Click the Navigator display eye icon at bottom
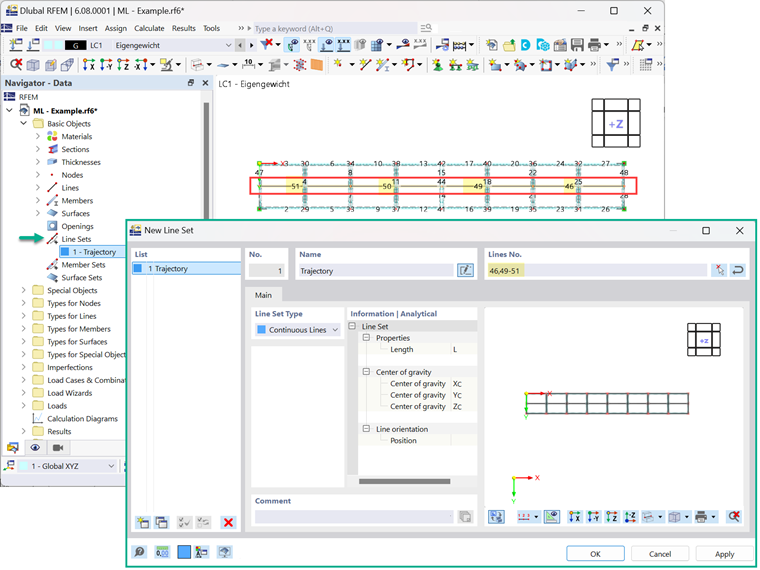 [x=35, y=447]
